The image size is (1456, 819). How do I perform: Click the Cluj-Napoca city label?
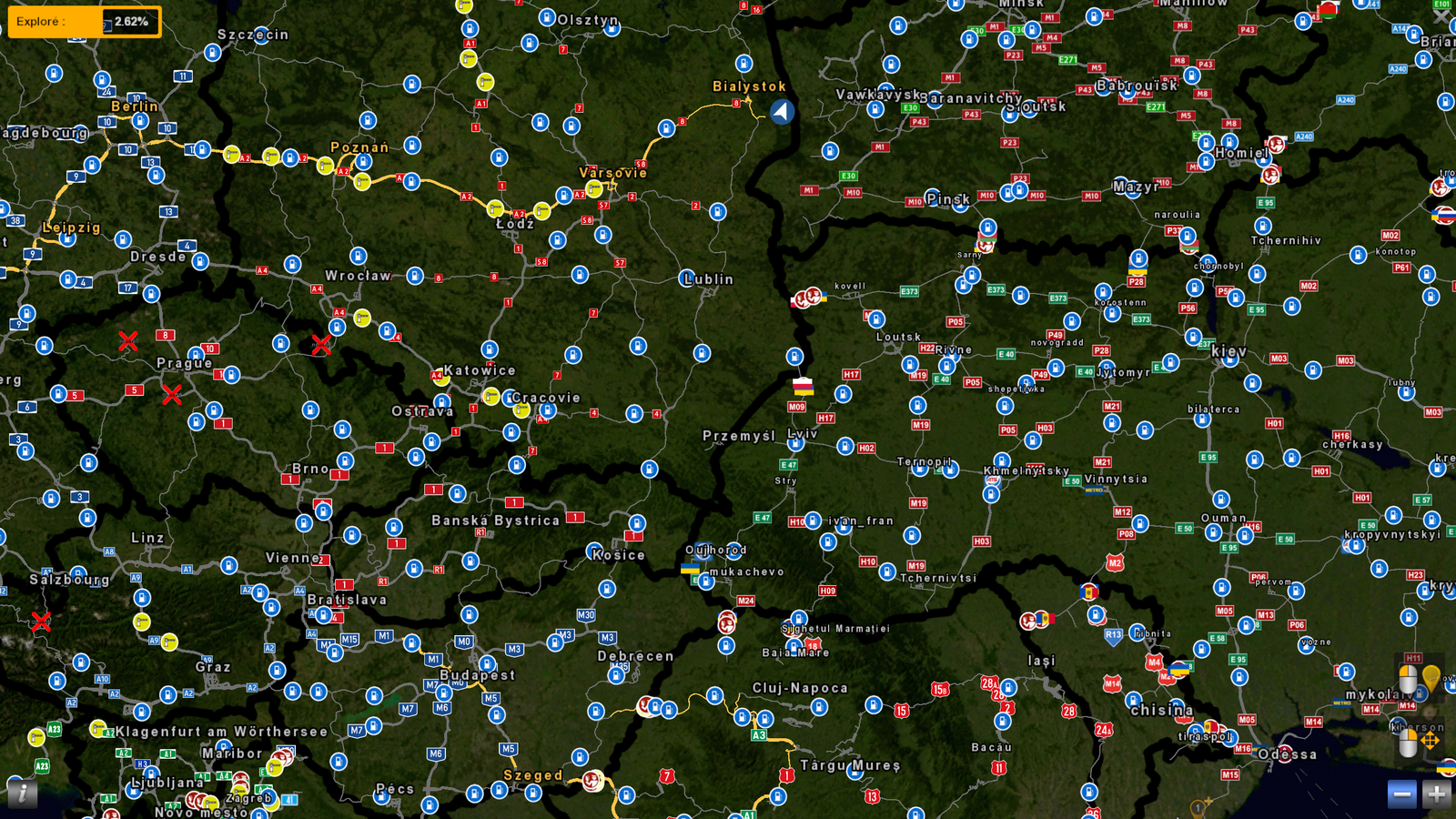click(800, 688)
